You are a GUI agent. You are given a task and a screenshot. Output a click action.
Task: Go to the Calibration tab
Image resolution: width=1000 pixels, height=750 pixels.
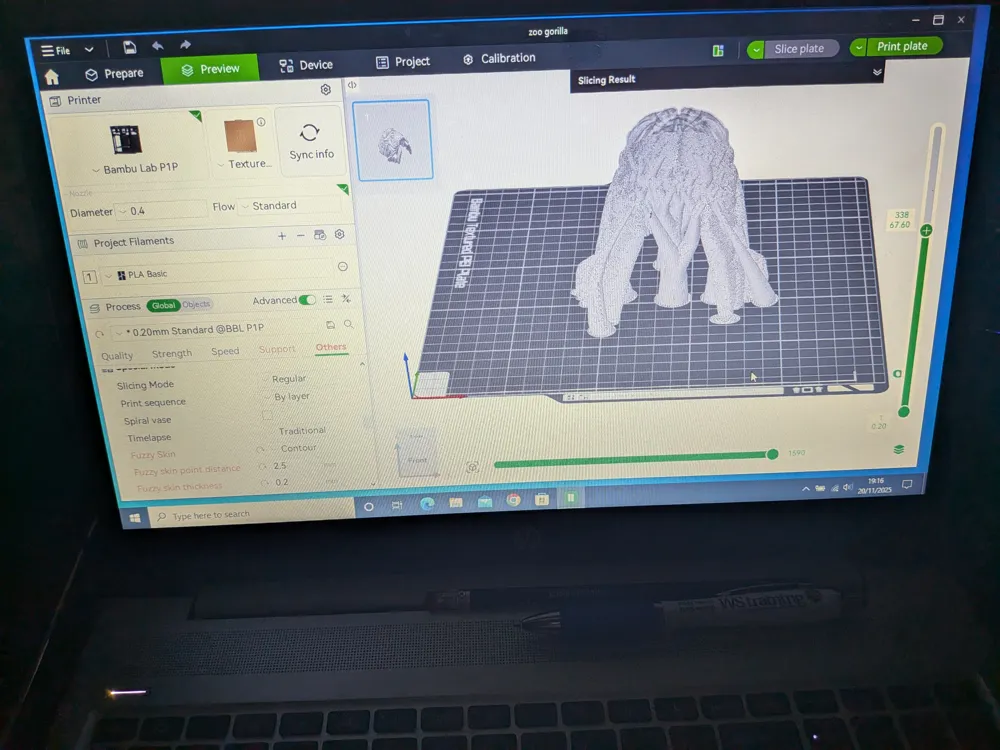(x=499, y=59)
